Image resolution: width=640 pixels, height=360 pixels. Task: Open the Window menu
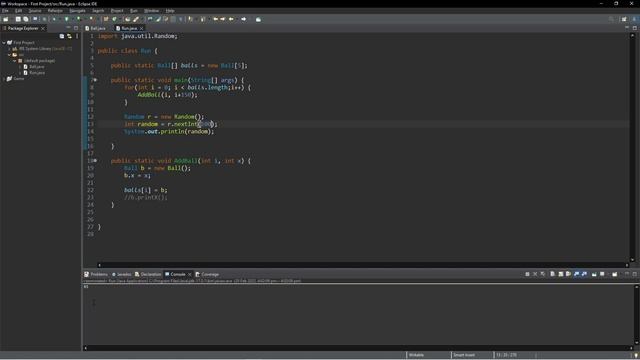tap(151, 11)
